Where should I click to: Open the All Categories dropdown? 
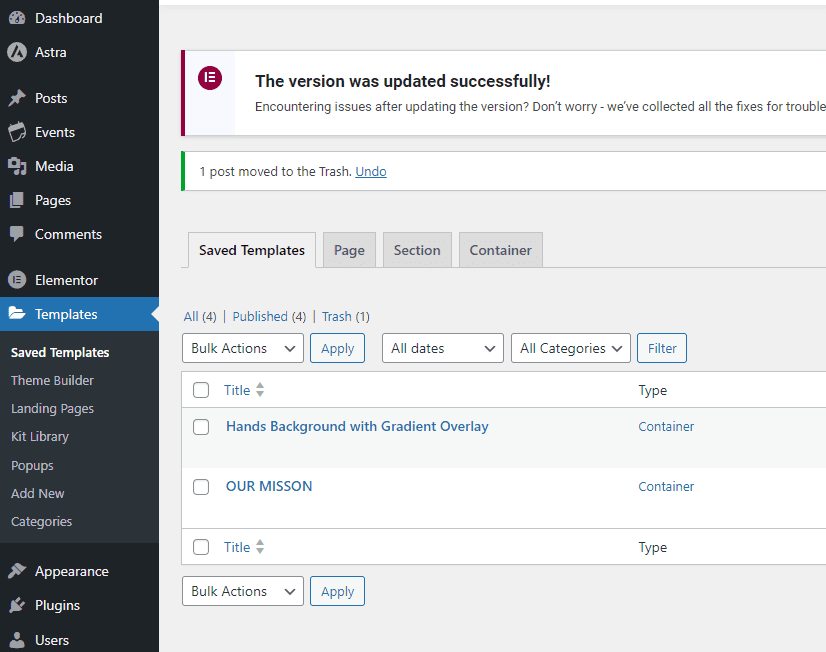[x=571, y=348]
